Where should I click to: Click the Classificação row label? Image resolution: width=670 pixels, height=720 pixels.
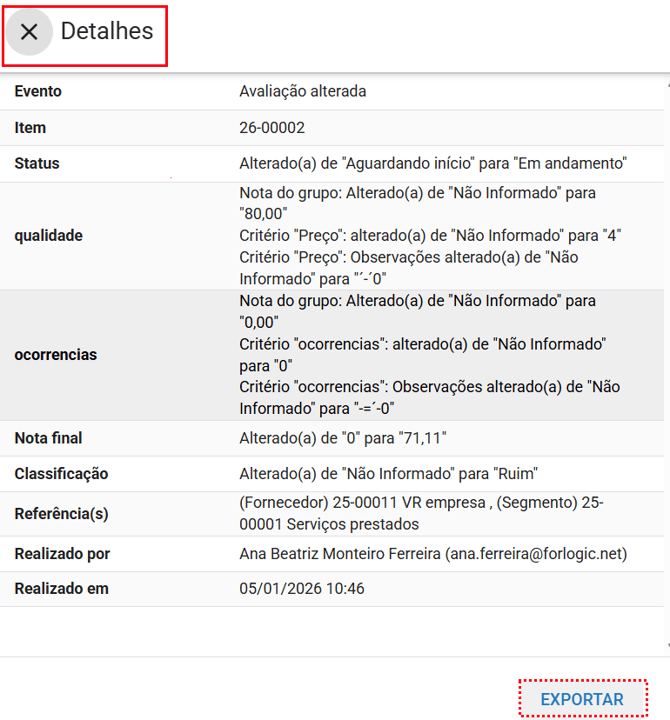(x=61, y=474)
